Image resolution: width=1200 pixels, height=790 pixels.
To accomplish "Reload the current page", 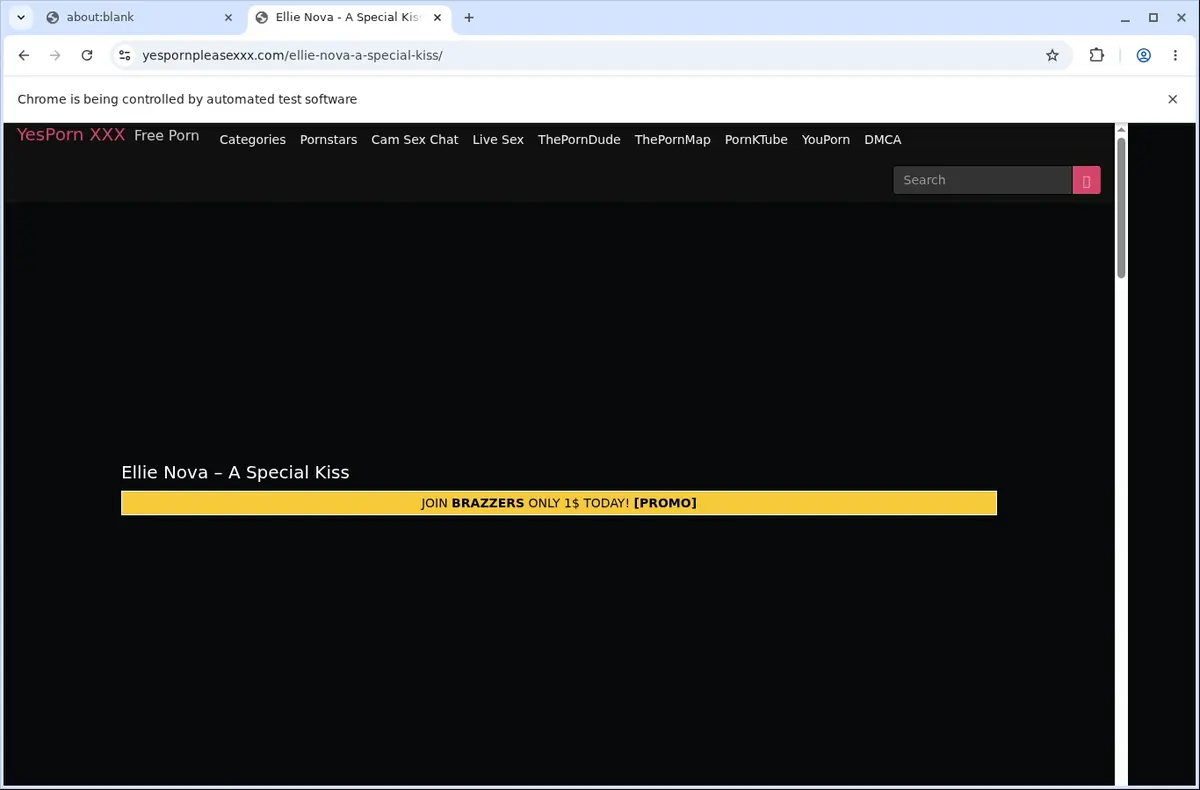I will click(x=87, y=55).
